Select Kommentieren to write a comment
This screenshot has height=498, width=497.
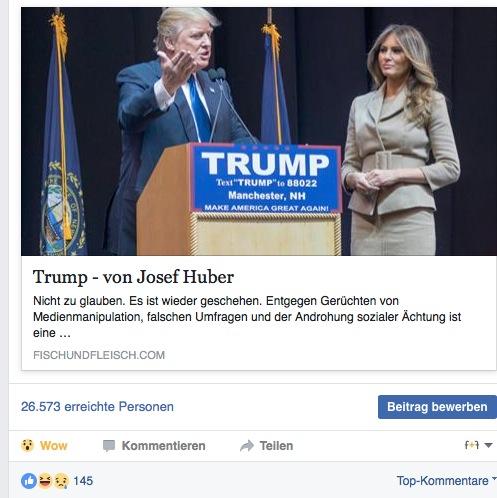163,446
